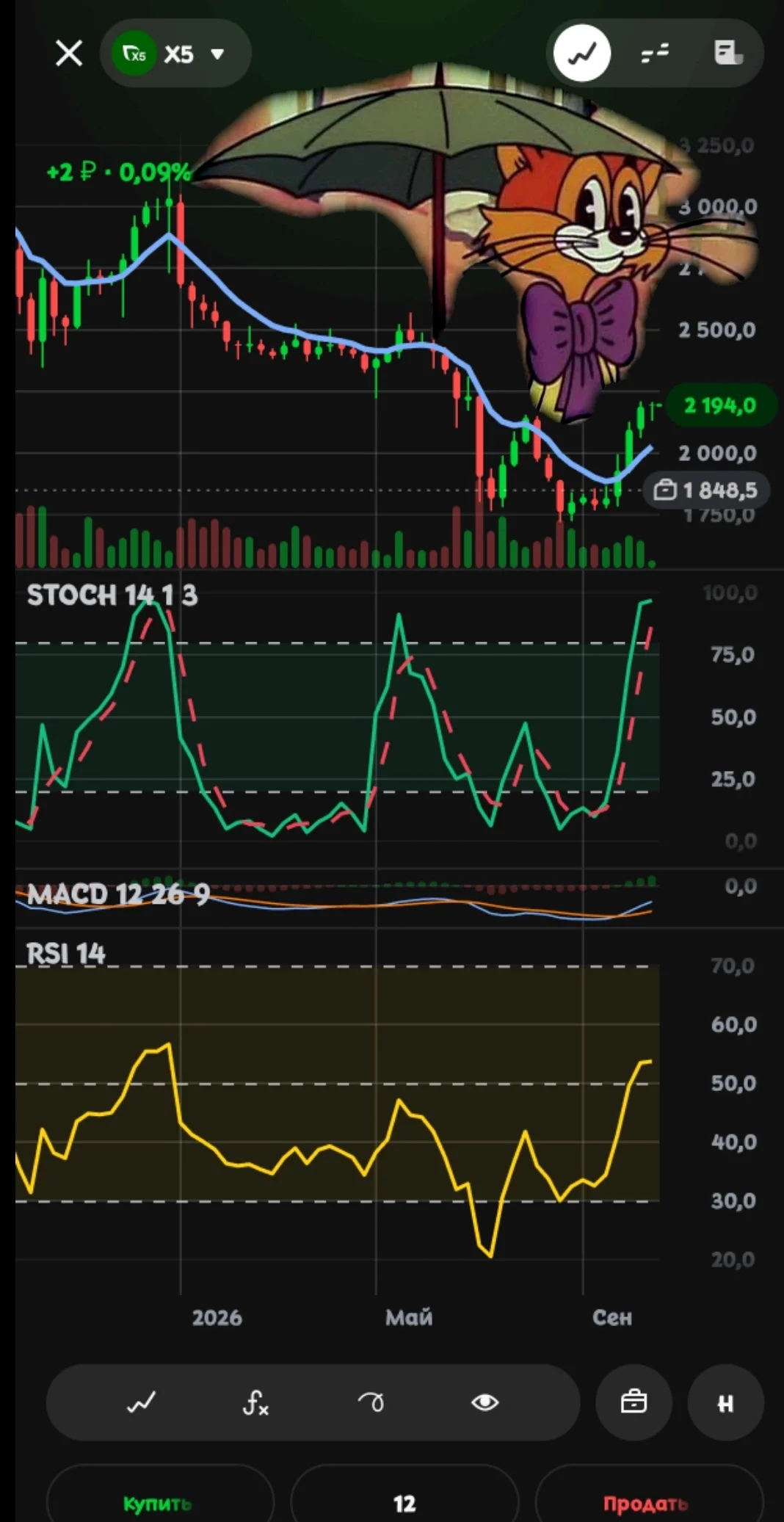Tap the green X5 company logo
Viewport: 784px width, 1522px height.
[134, 54]
